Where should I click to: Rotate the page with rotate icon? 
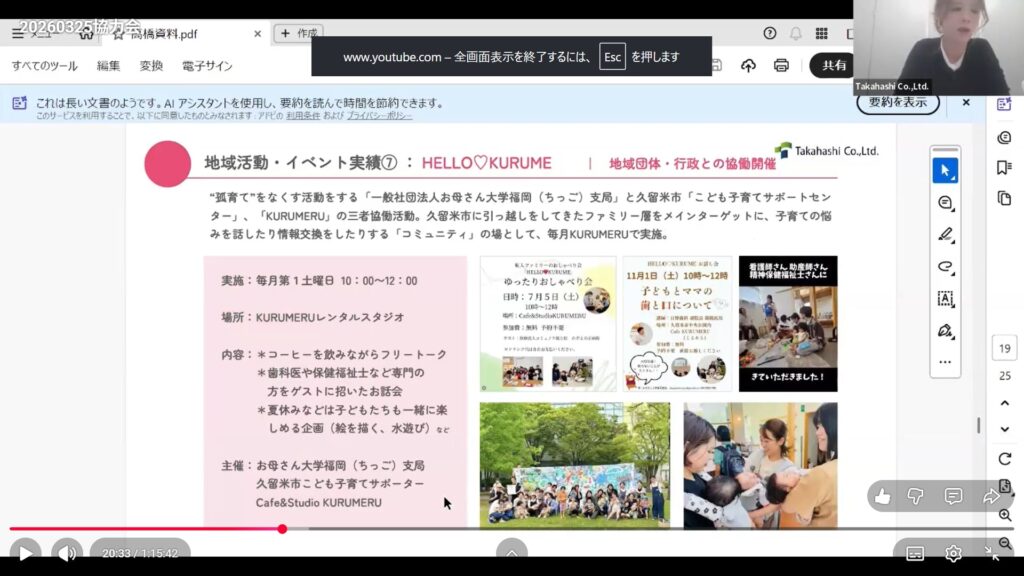pyautogui.click(x=1004, y=459)
